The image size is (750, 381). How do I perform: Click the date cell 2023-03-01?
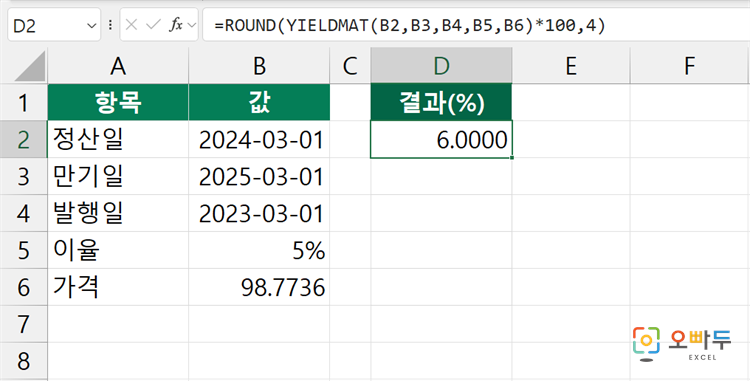pyautogui.click(x=259, y=213)
